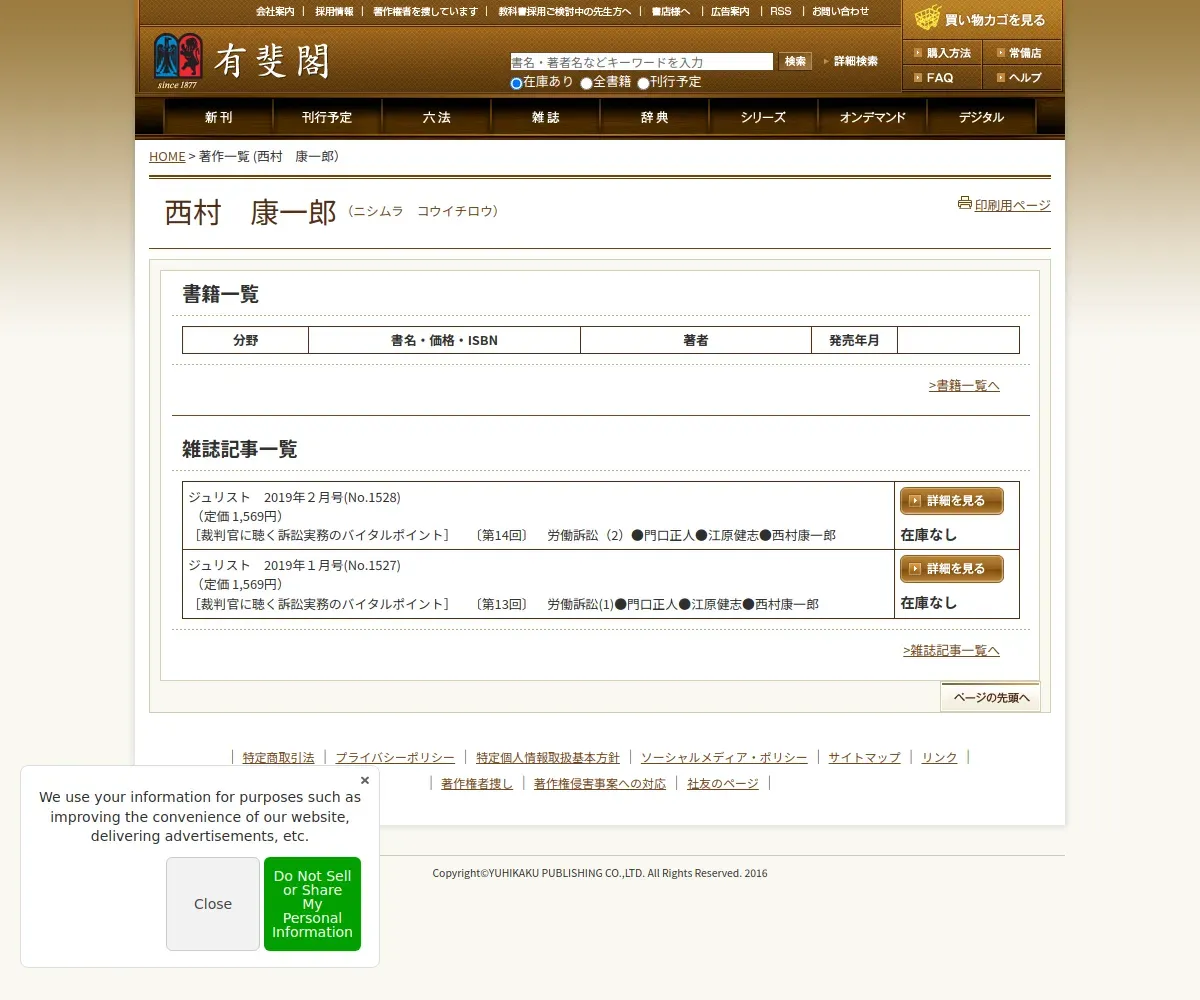This screenshot has width=1200, height=1000.
Task: Click 常備店 button
Action: click(1022, 53)
